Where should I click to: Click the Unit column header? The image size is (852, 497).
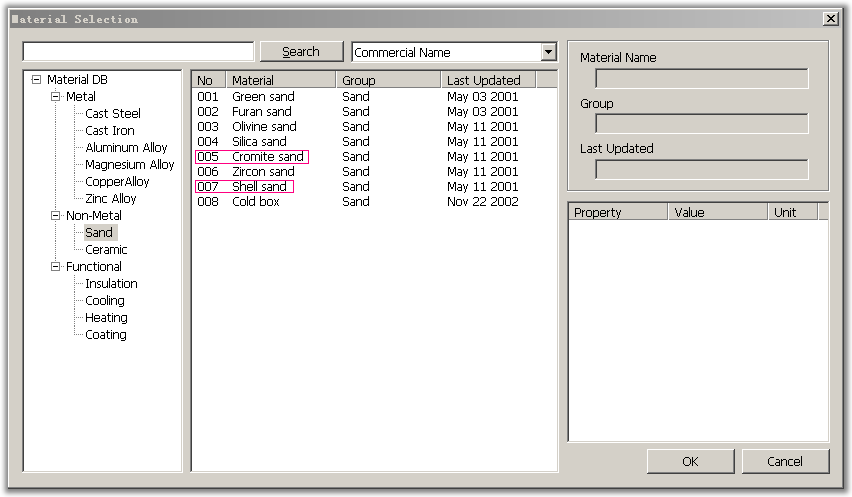click(793, 212)
